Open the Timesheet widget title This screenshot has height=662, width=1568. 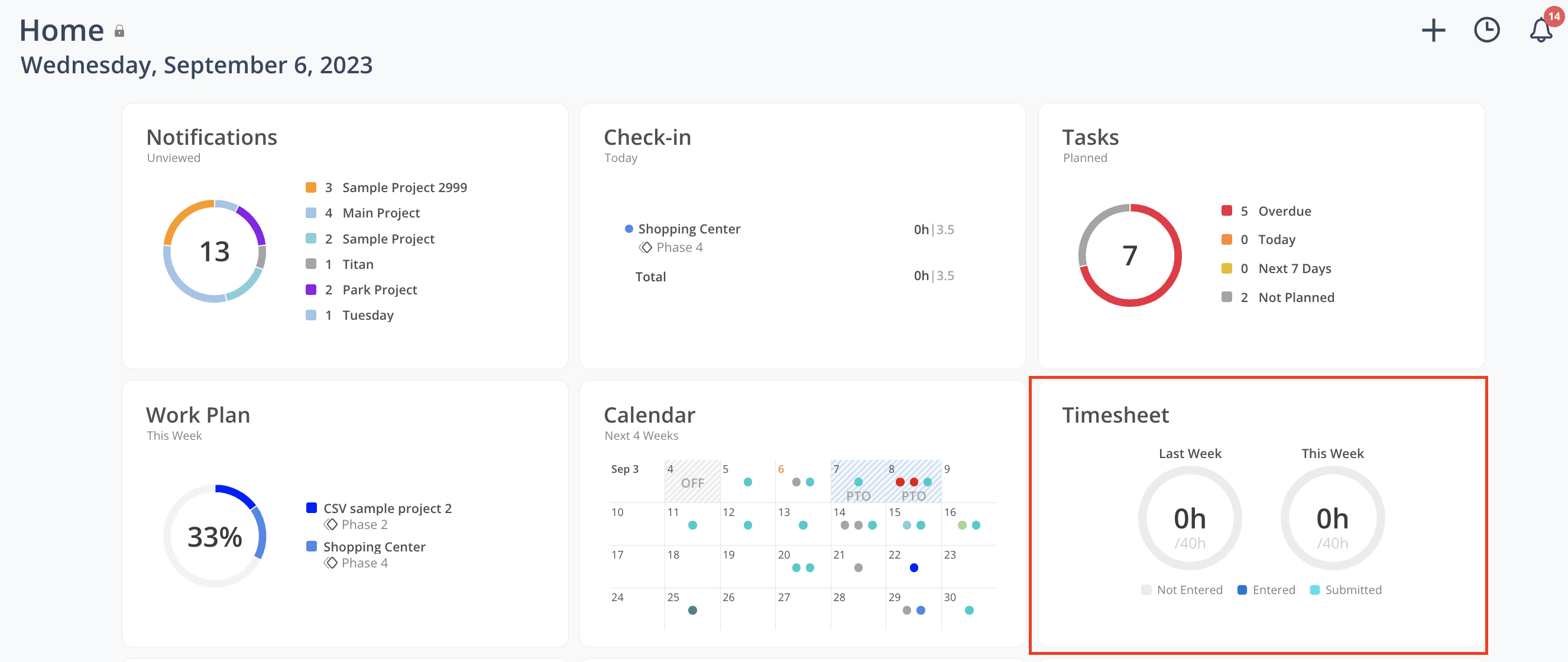click(1115, 415)
